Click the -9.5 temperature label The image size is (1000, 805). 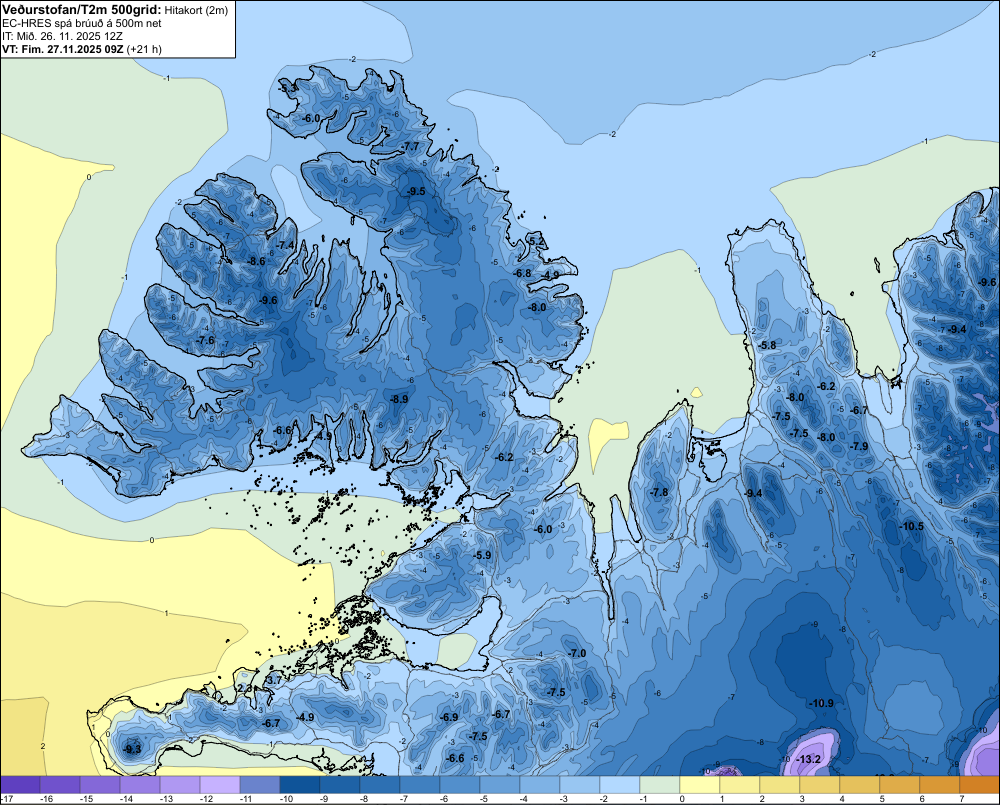pyautogui.click(x=416, y=191)
